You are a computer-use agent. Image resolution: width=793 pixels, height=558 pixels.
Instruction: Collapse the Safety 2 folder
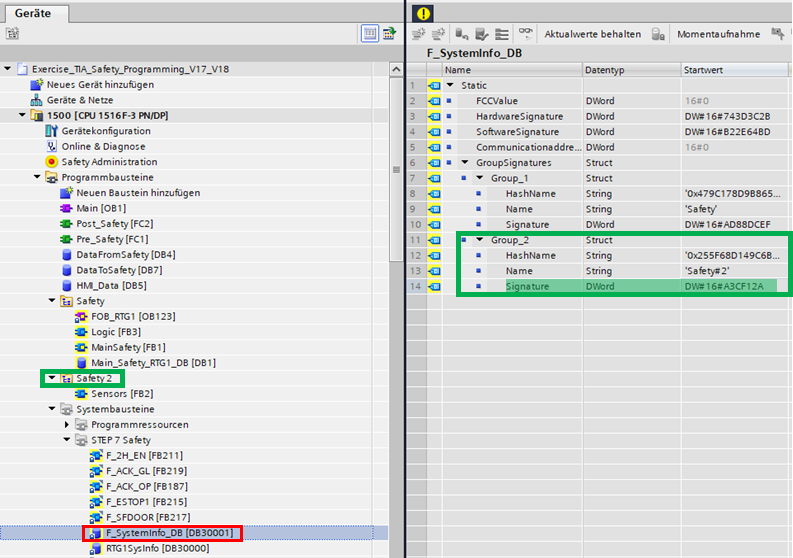click(52, 378)
